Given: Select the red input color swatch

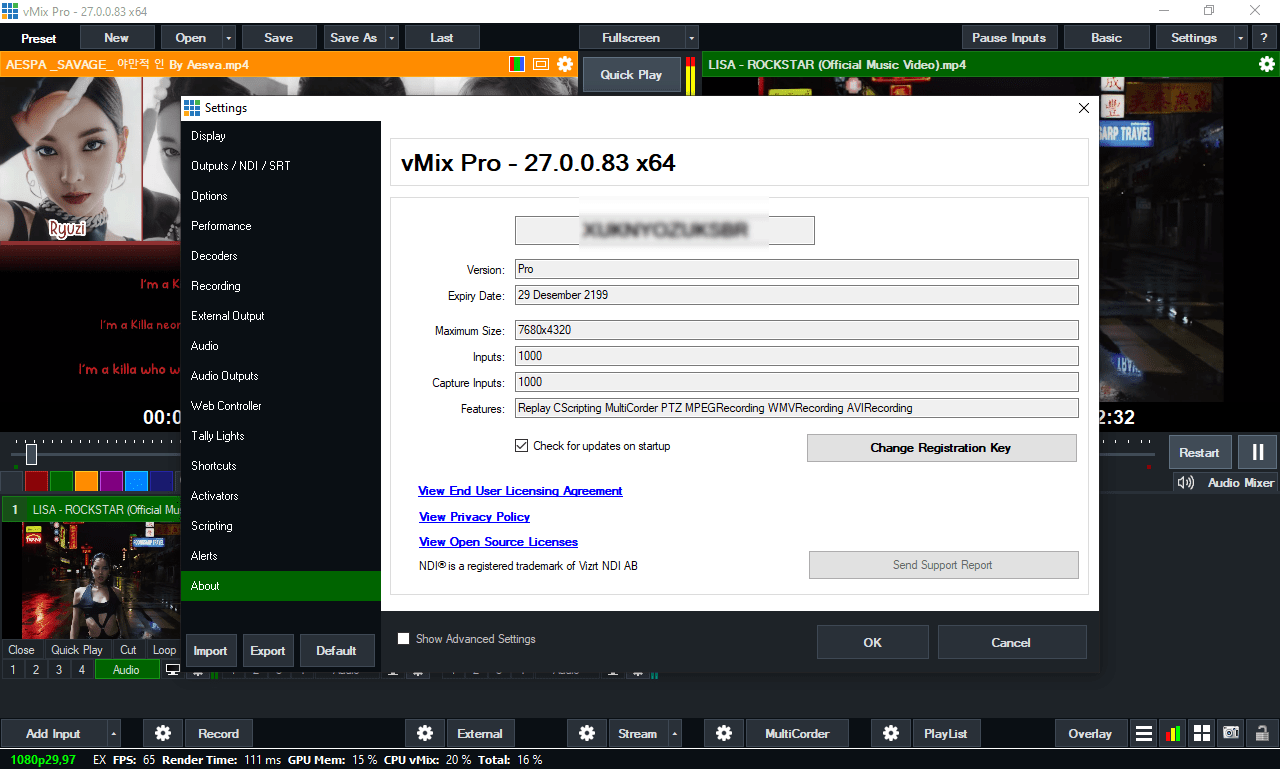Looking at the screenshot, I should coord(36,481).
